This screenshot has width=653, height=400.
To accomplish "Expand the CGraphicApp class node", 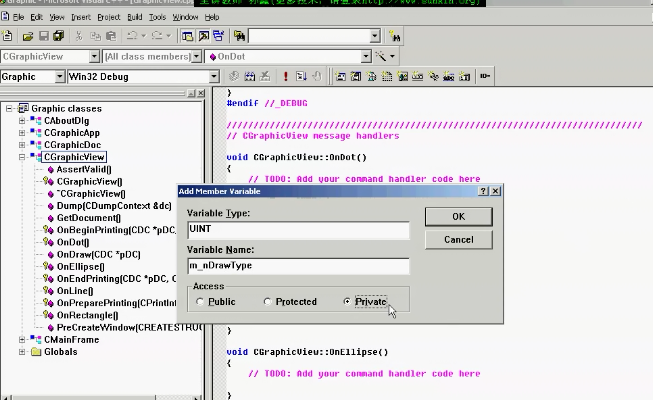I will point(22,133).
